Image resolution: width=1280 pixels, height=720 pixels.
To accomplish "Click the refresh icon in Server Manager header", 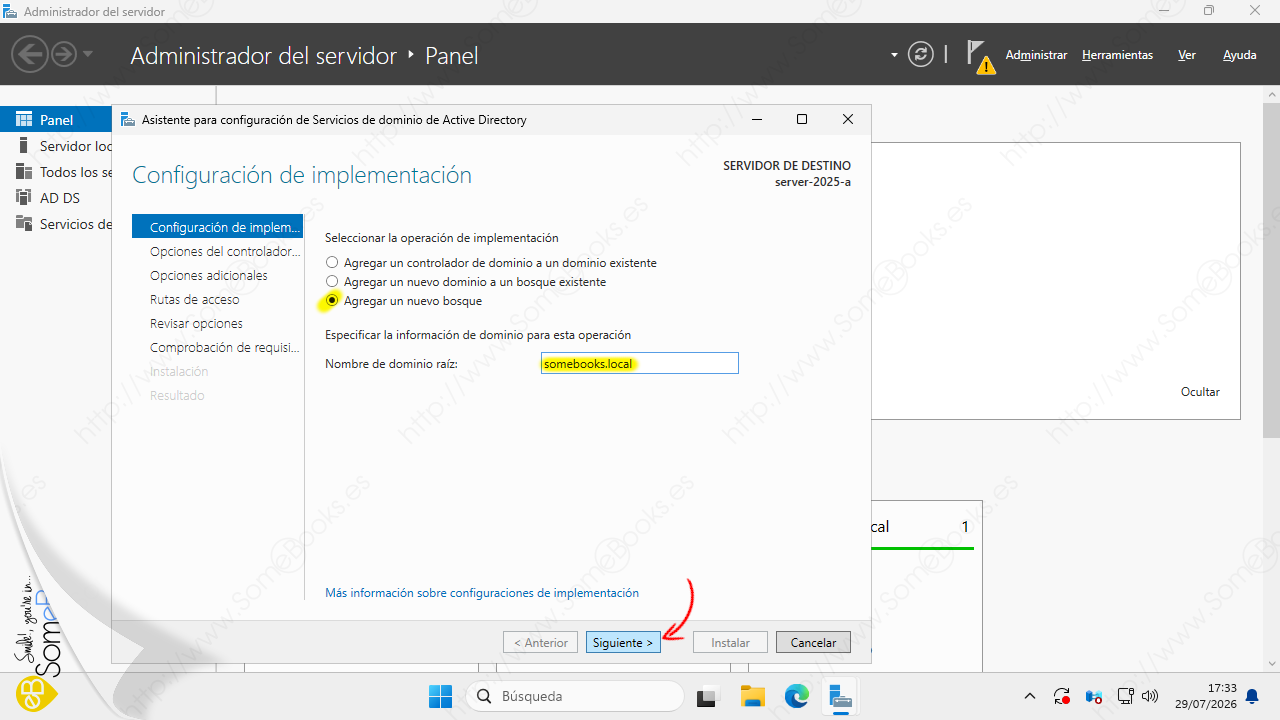I will pyautogui.click(x=920, y=55).
